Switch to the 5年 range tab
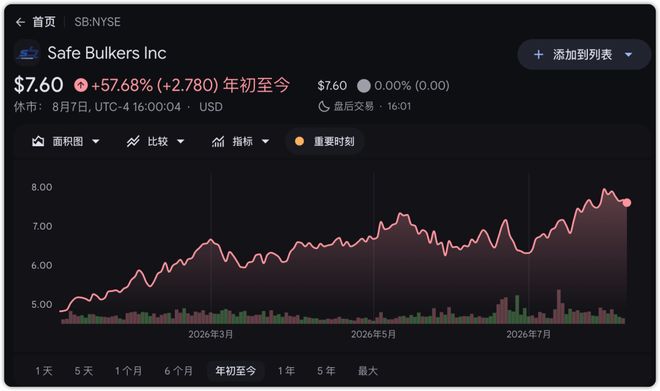 point(326,371)
